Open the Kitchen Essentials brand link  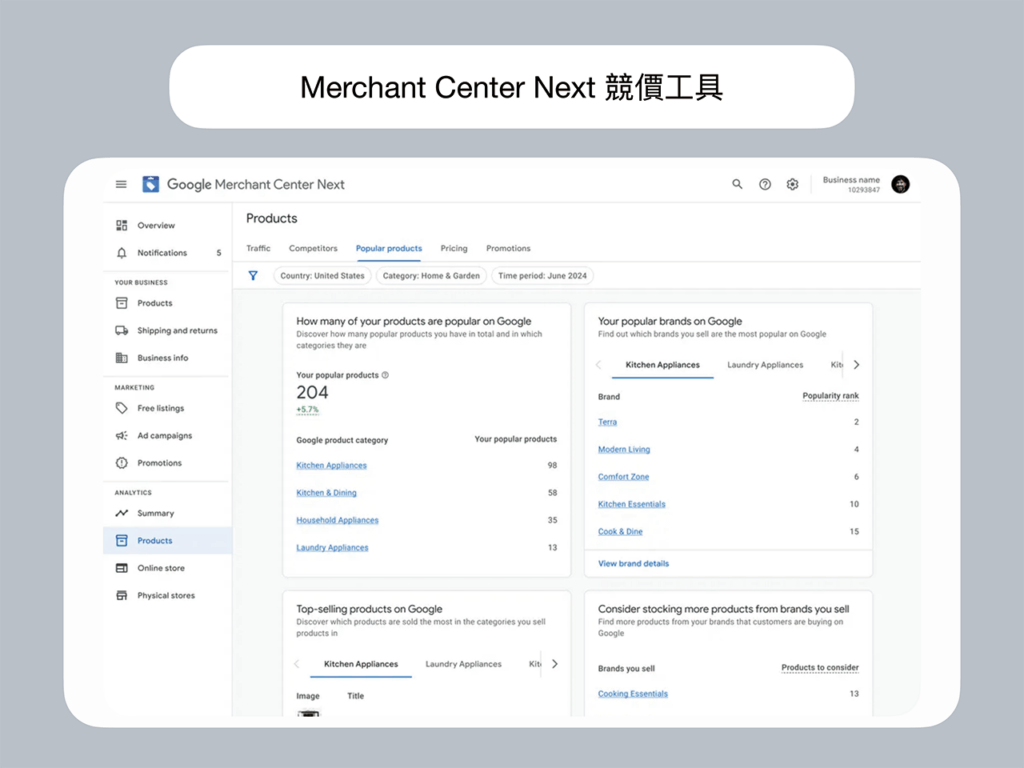tap(632, 504)
